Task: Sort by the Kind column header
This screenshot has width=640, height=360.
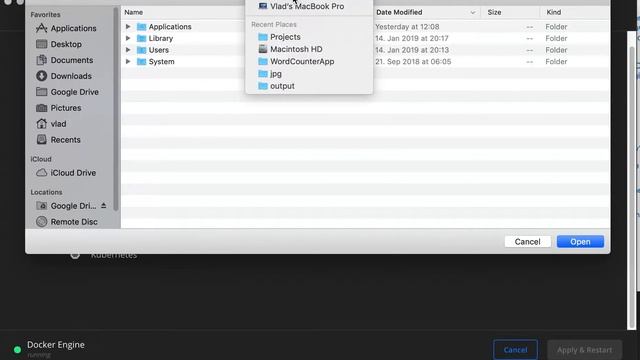Action: click(x=553, y=12)
